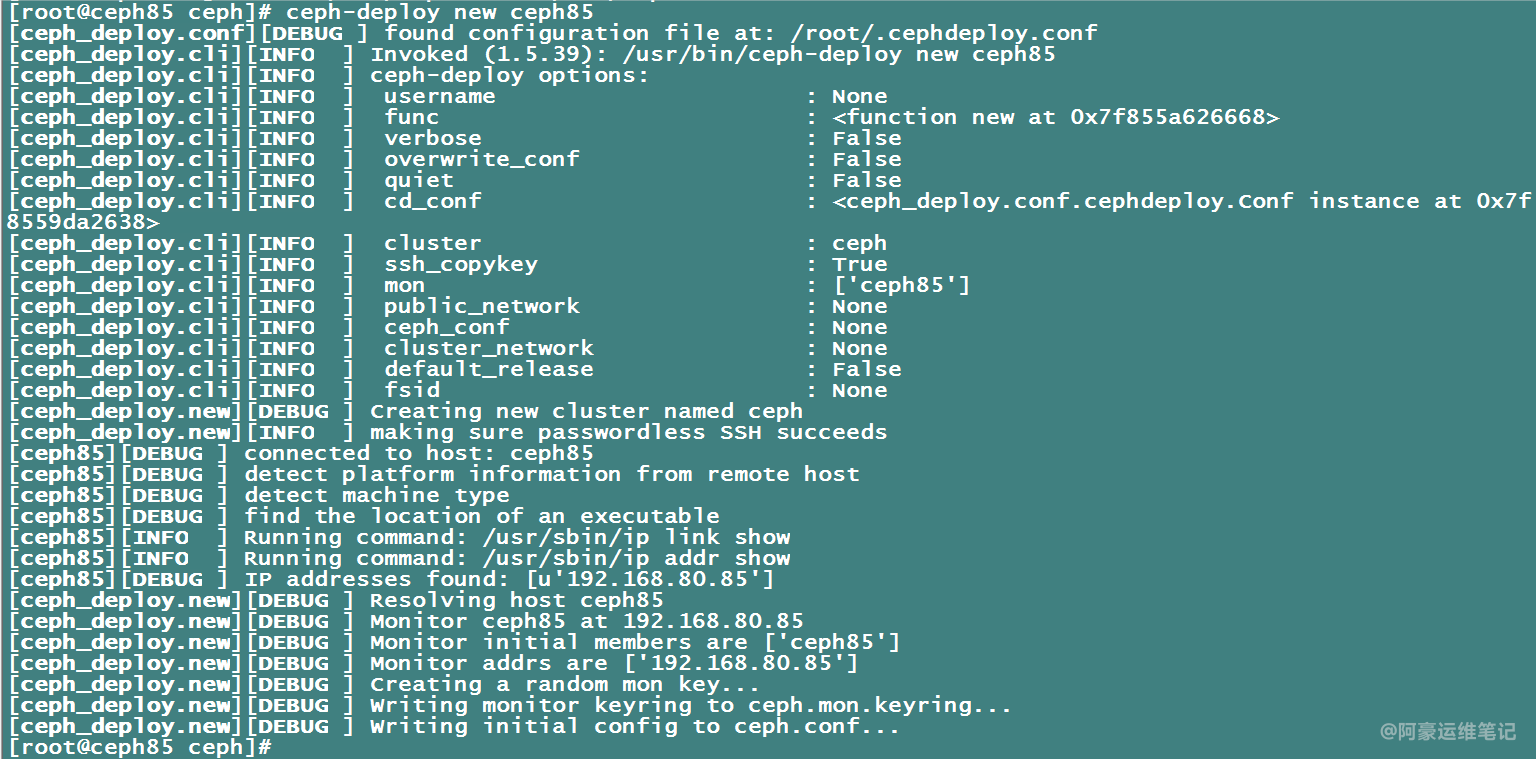The height and width of the screenshot is (759, 1536).
Task: Click the typed command "ceph-deploy new ceph85" on the first line
Action: (439, 13)
